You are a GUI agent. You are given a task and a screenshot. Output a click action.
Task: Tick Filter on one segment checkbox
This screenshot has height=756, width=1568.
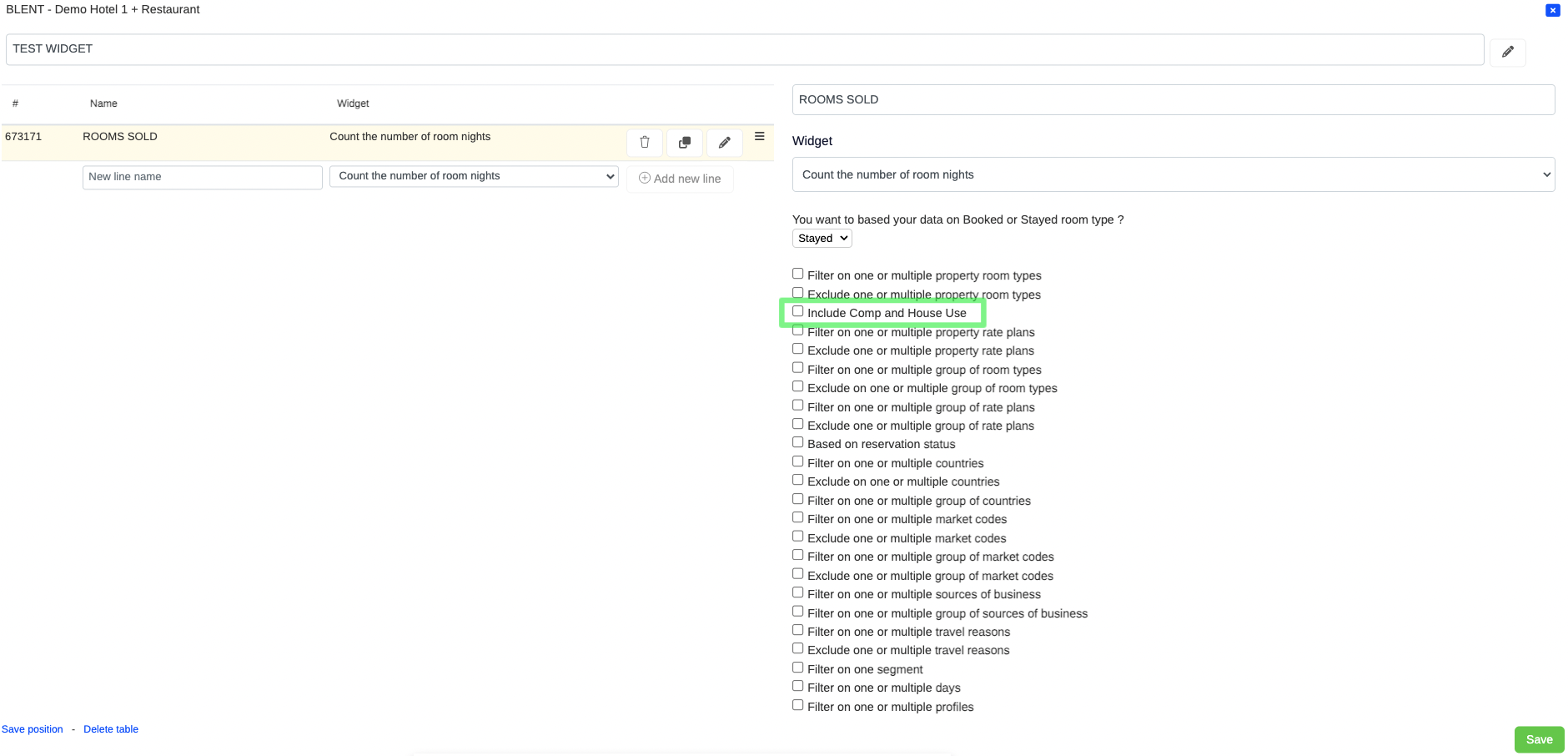(x=798, y=668)
